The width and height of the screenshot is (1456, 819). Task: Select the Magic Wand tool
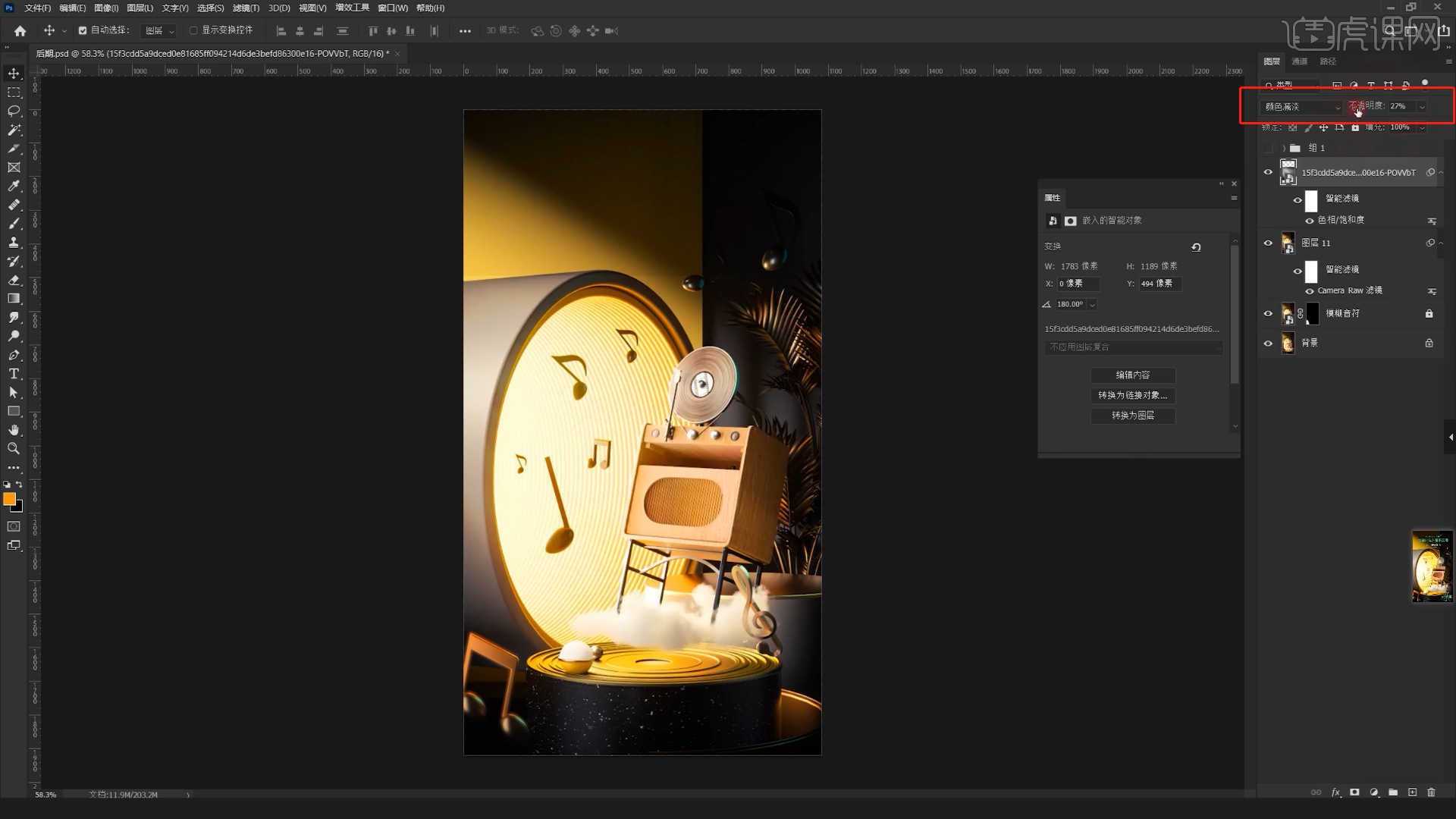(14, 130)
